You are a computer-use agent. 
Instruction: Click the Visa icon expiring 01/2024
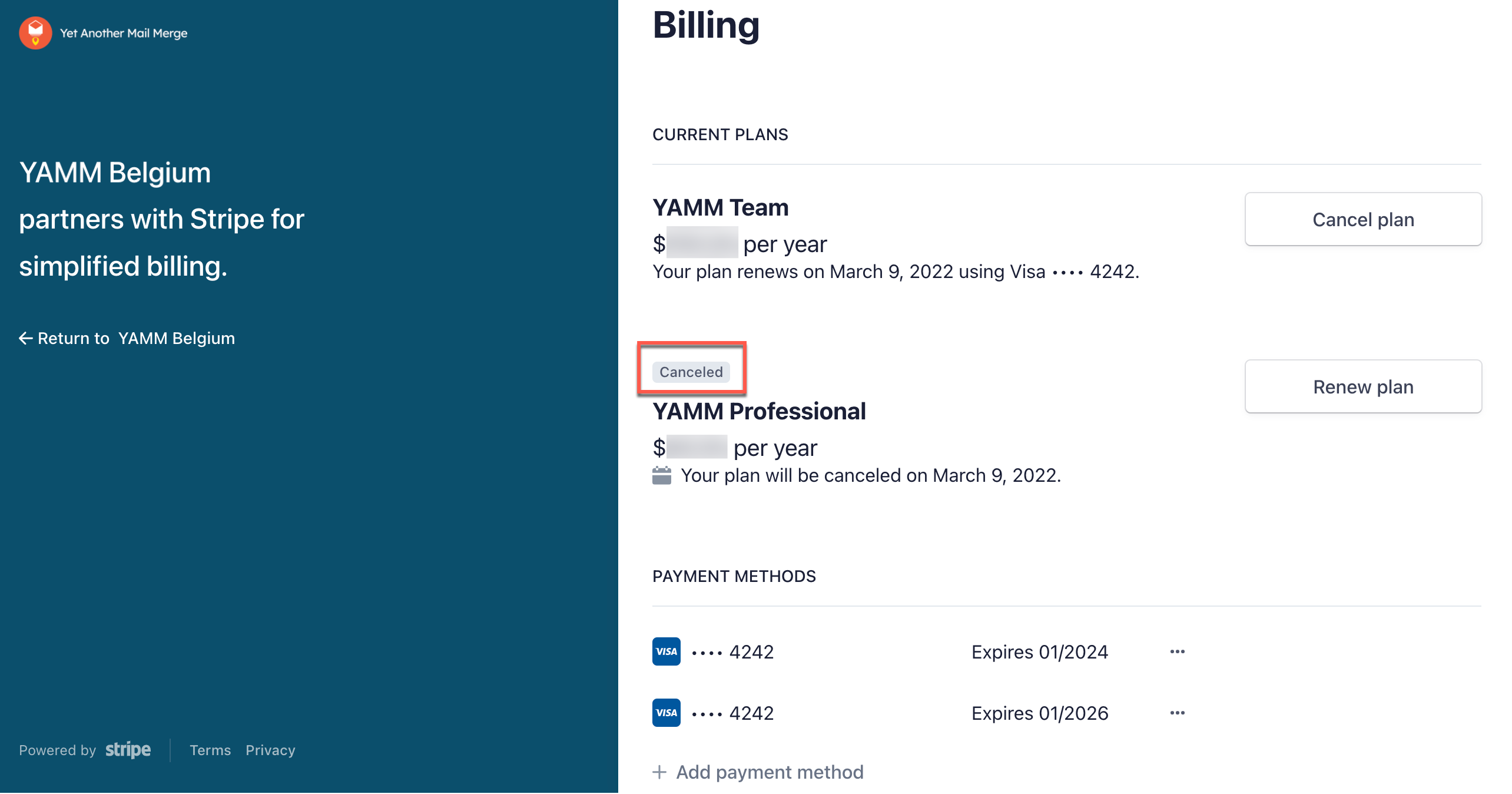point(666,651)
